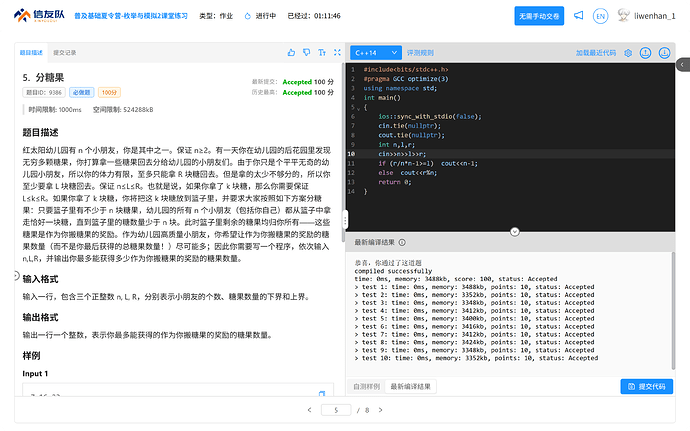Open the course title link in header
Viewport: 690px width, 431px height.
(131, 16)
